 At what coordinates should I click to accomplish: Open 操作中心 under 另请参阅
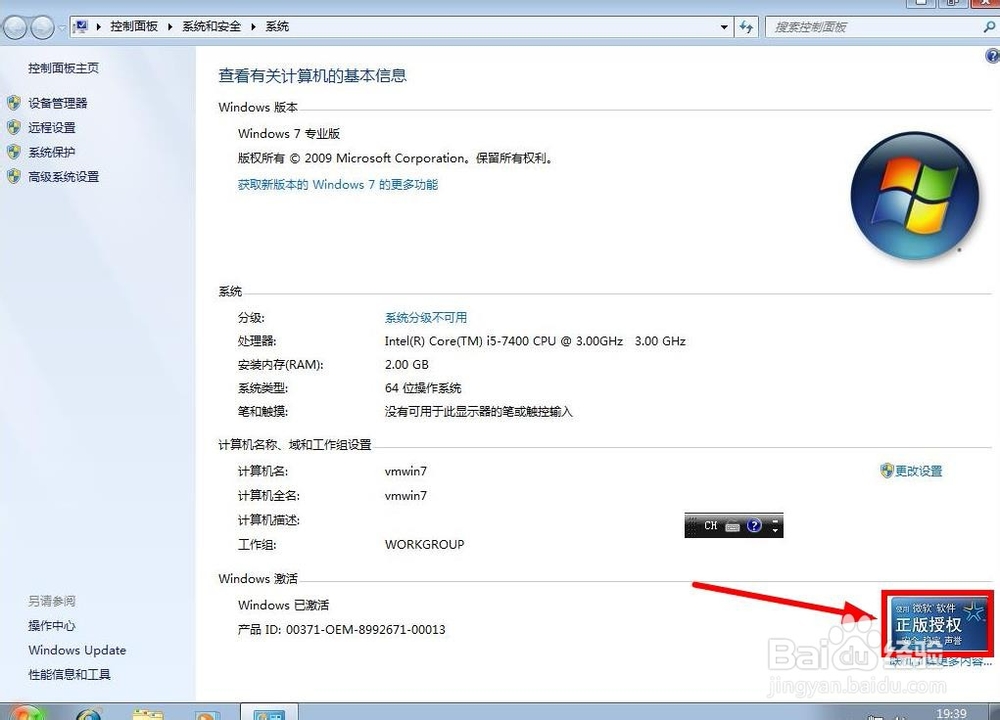tap(52, 626)
